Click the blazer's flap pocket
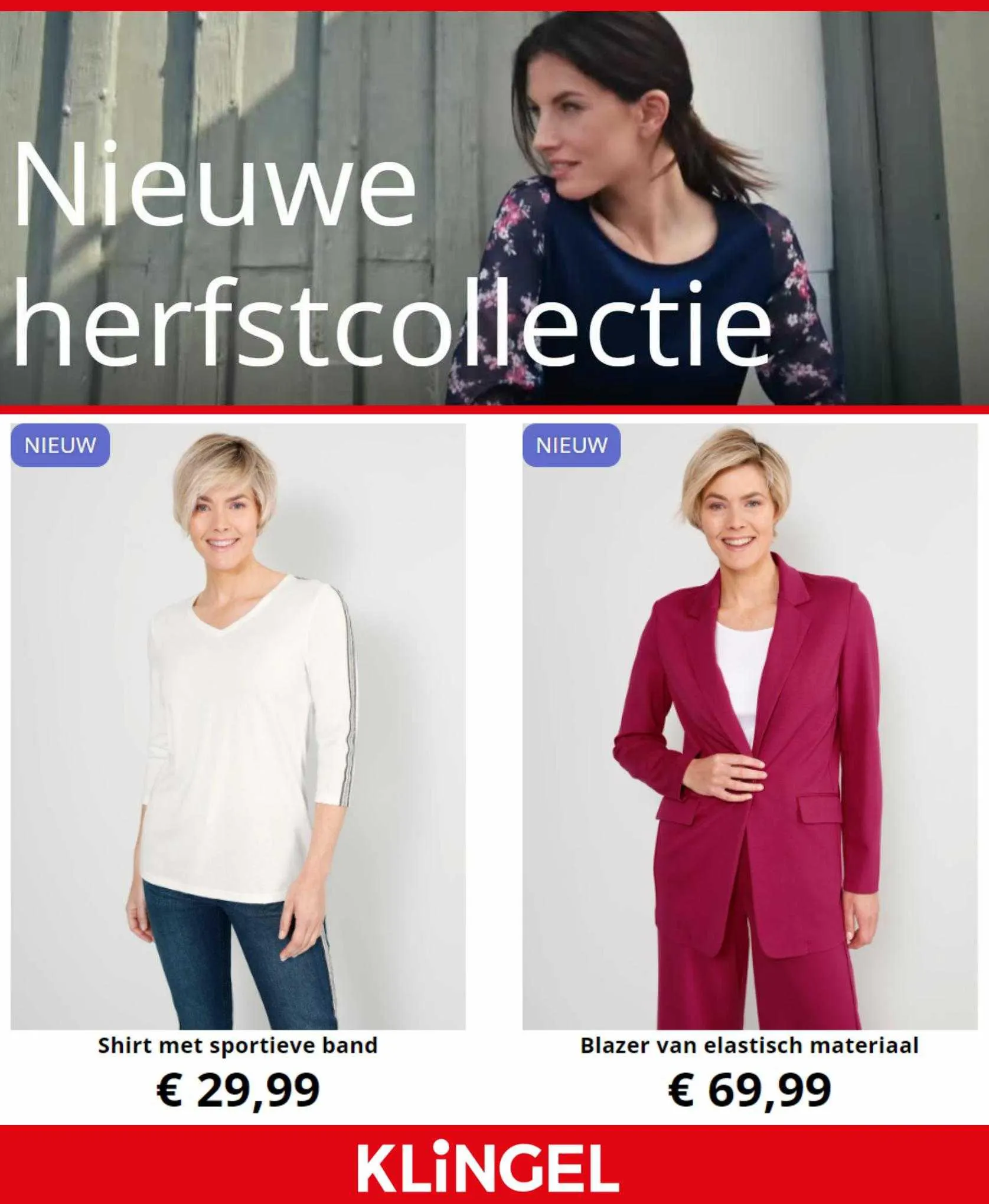This screenshot has height=1204, width=989. (x=821, y=809)
